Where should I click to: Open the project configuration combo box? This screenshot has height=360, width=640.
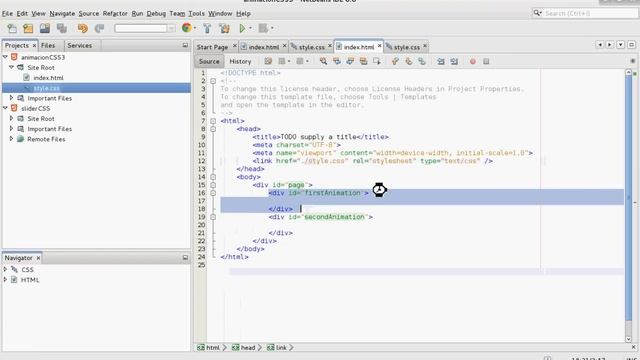click(145, 28)
